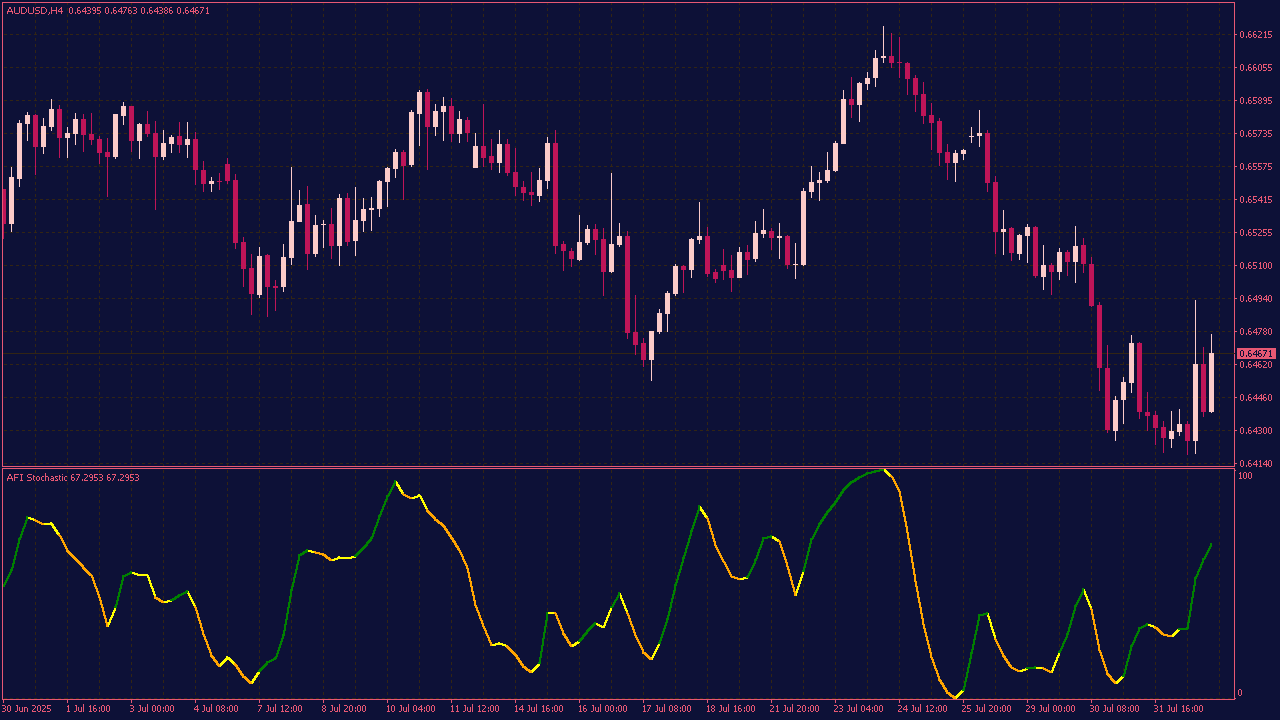Viewport: 1280px width, 720px height.
Task: Click the stochastic line's lowest trough
Action: 953,696
